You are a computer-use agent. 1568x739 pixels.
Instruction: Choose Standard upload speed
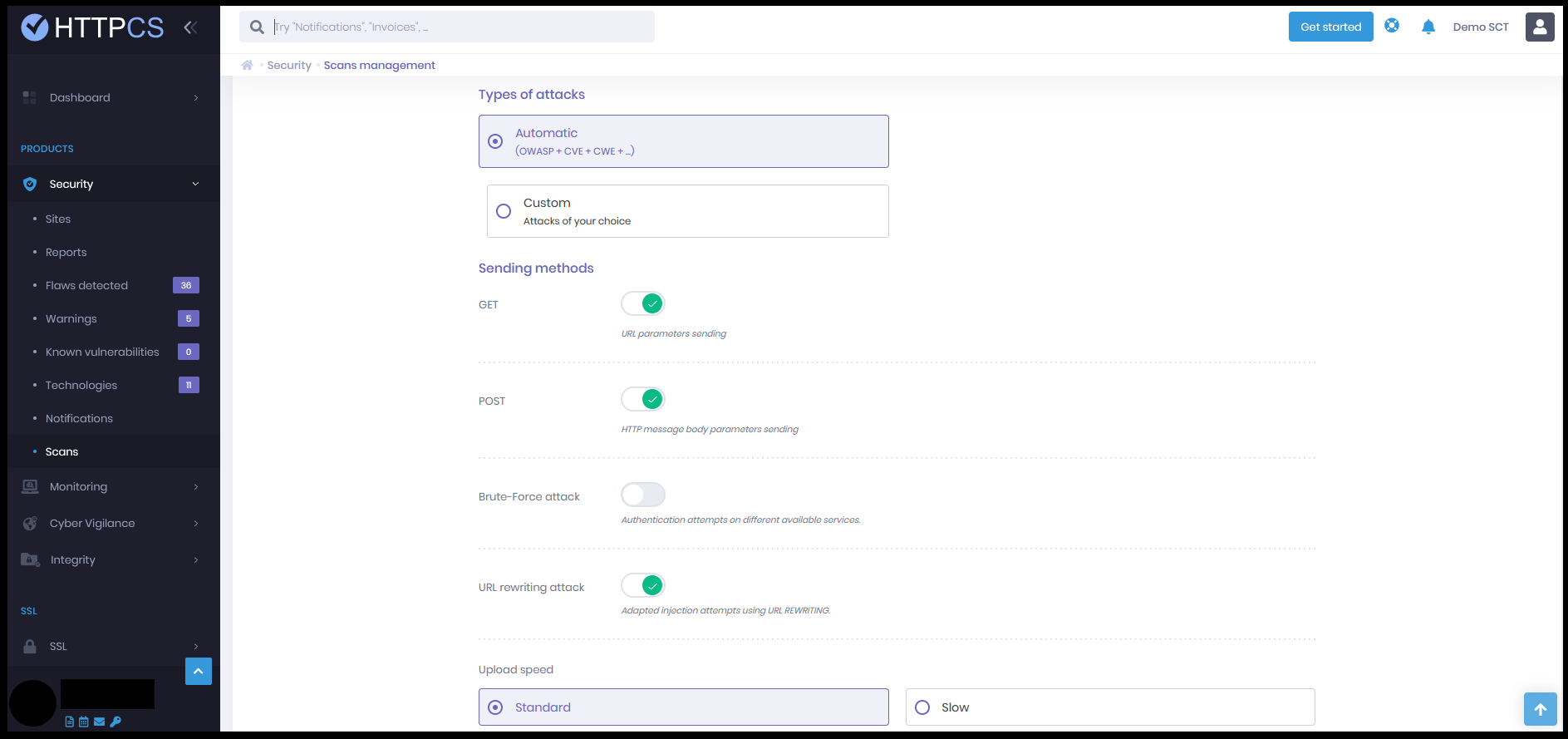click(x=684, y=707)
